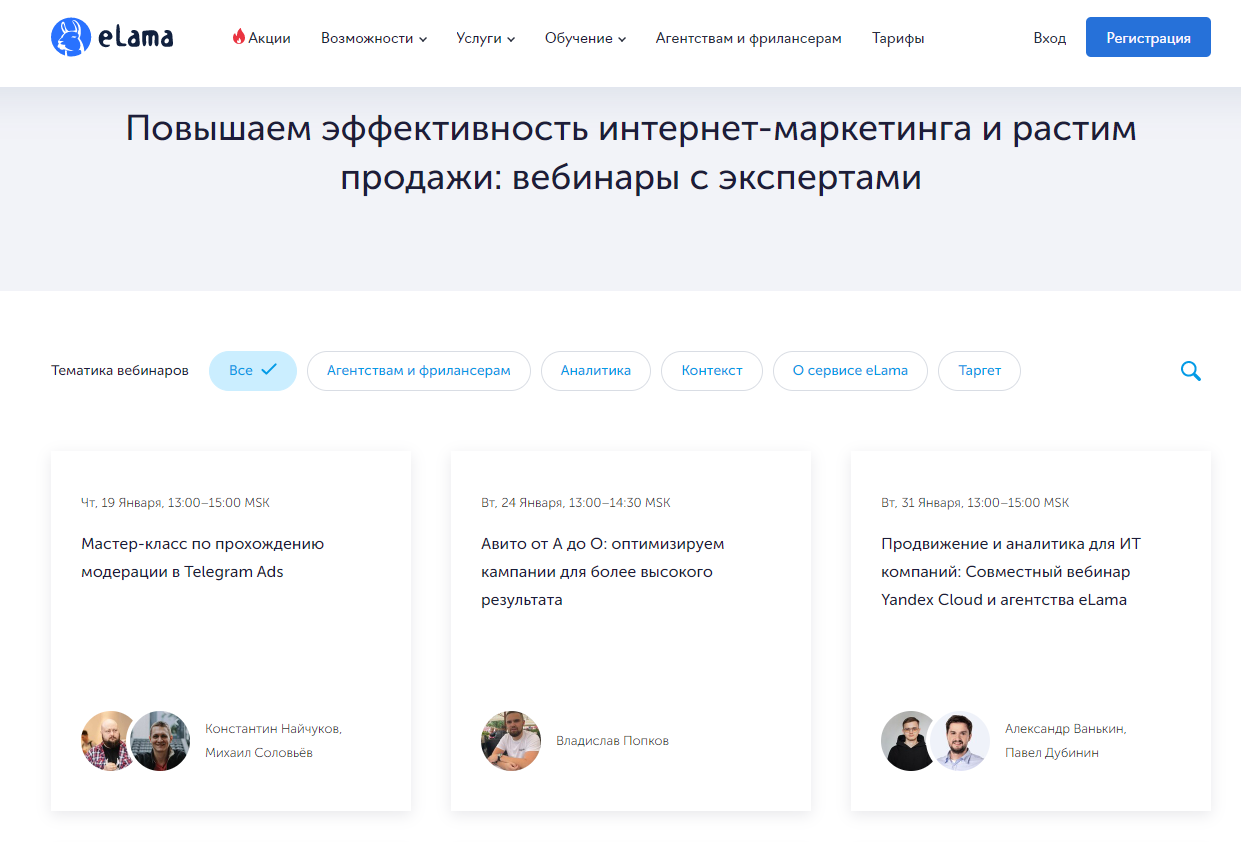
Task: Select the Контекст filter chip
Action: (712, 370)
